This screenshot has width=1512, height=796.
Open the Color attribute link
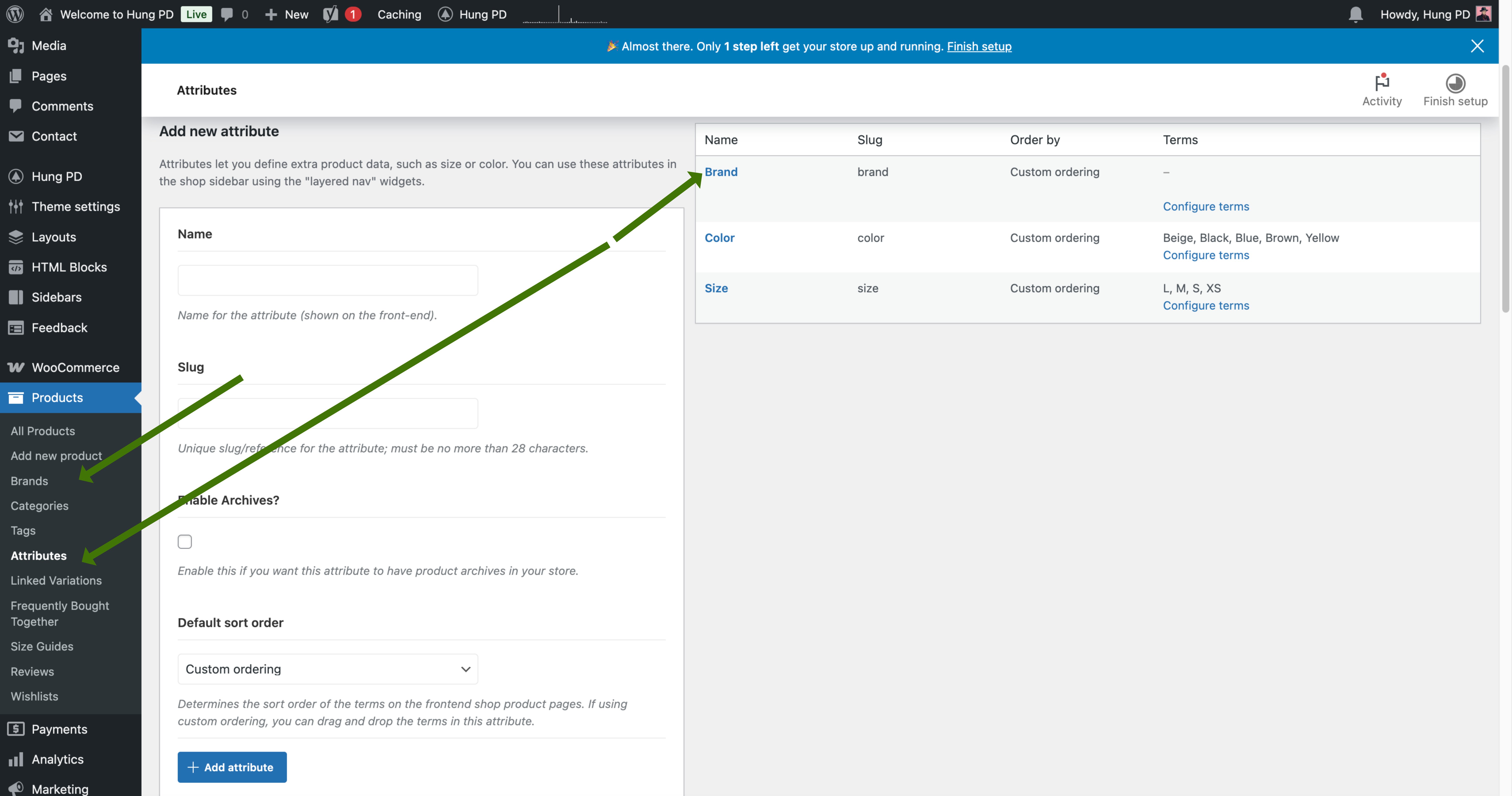pos(719,237)
